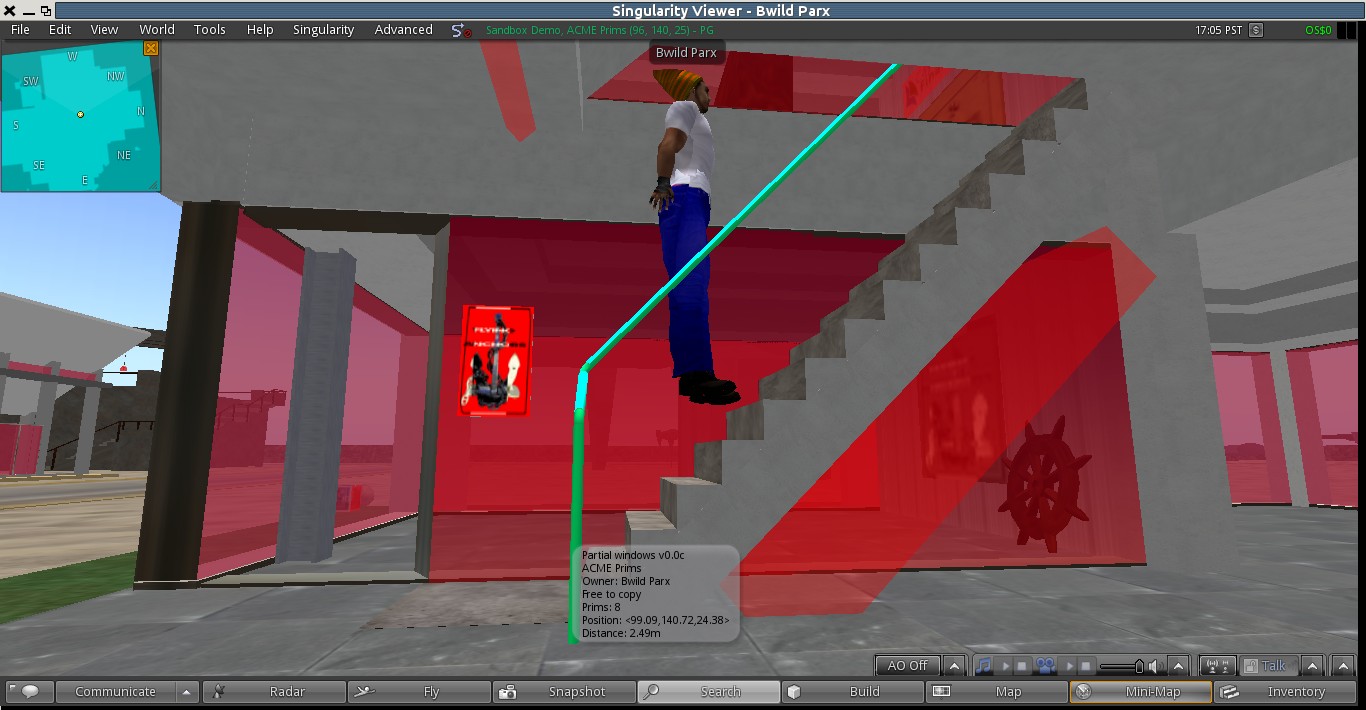The height and width of the screenshot is (710, 1366).
Task: Open the View menu
Action: tap(104, 30)
